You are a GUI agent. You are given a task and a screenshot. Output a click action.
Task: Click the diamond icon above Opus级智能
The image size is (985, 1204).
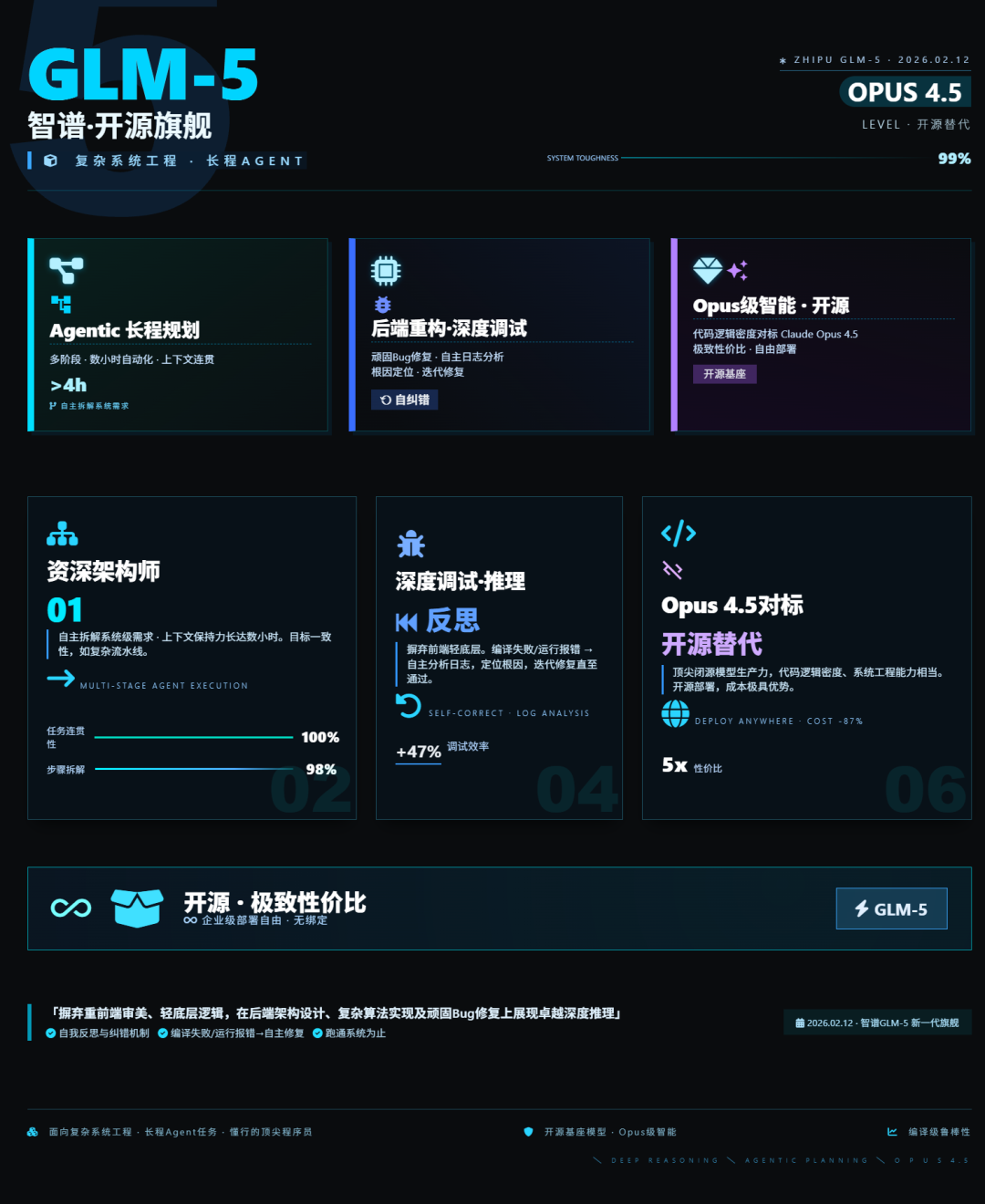pyautogui.click(x=708, y=270)
